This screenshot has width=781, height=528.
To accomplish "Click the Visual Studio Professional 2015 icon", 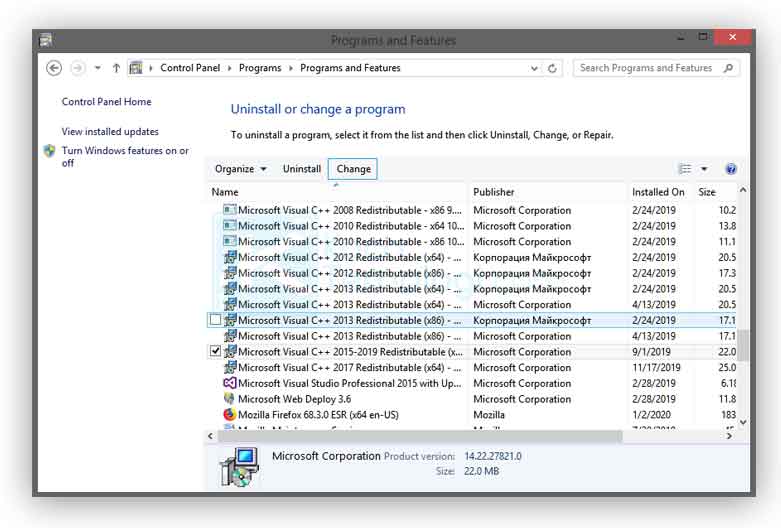I will 230,383.
